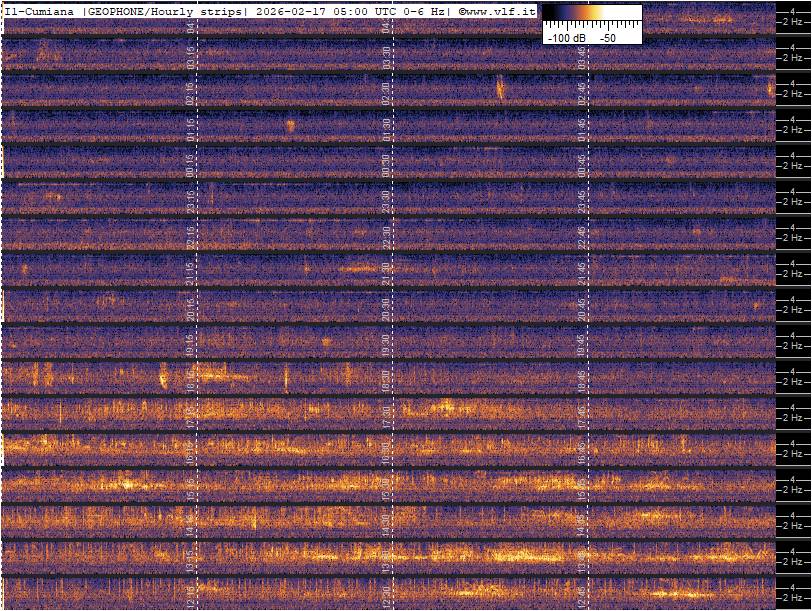812x611 pixels.
Task: Click the 22:45 time marker
Action: point(581,236)
